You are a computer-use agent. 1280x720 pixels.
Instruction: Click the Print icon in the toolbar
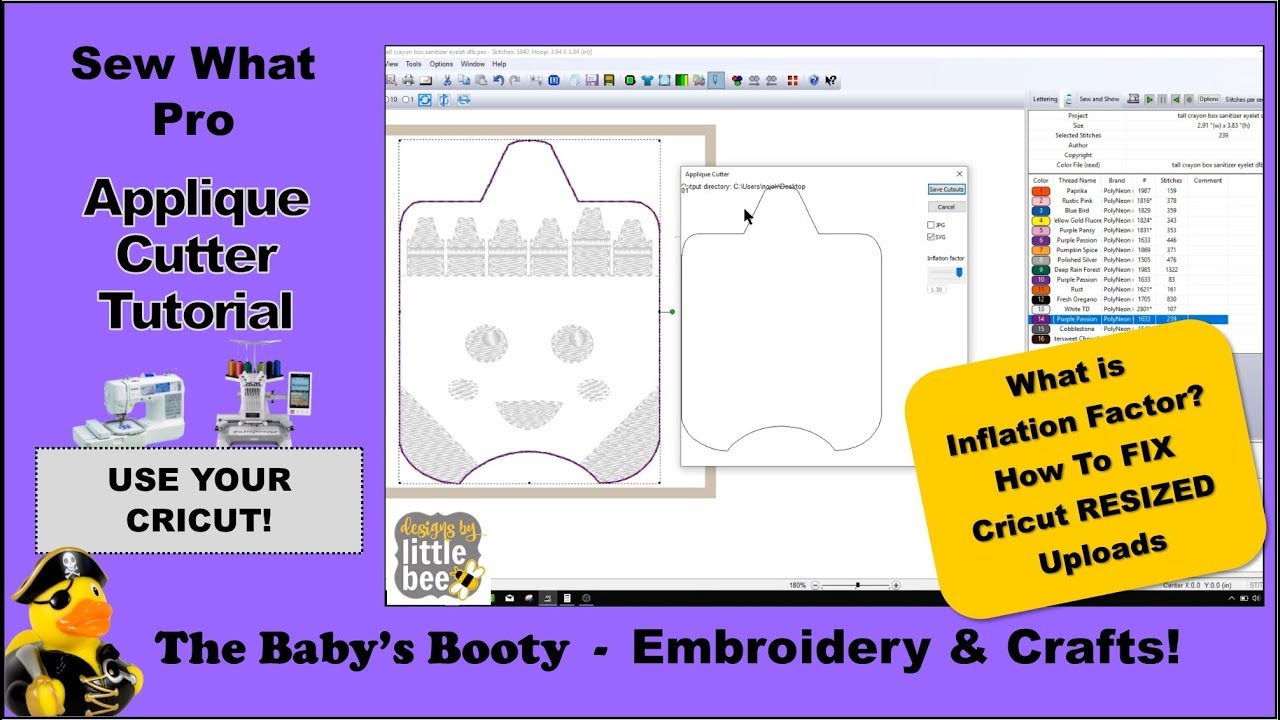tap(408, 80)
